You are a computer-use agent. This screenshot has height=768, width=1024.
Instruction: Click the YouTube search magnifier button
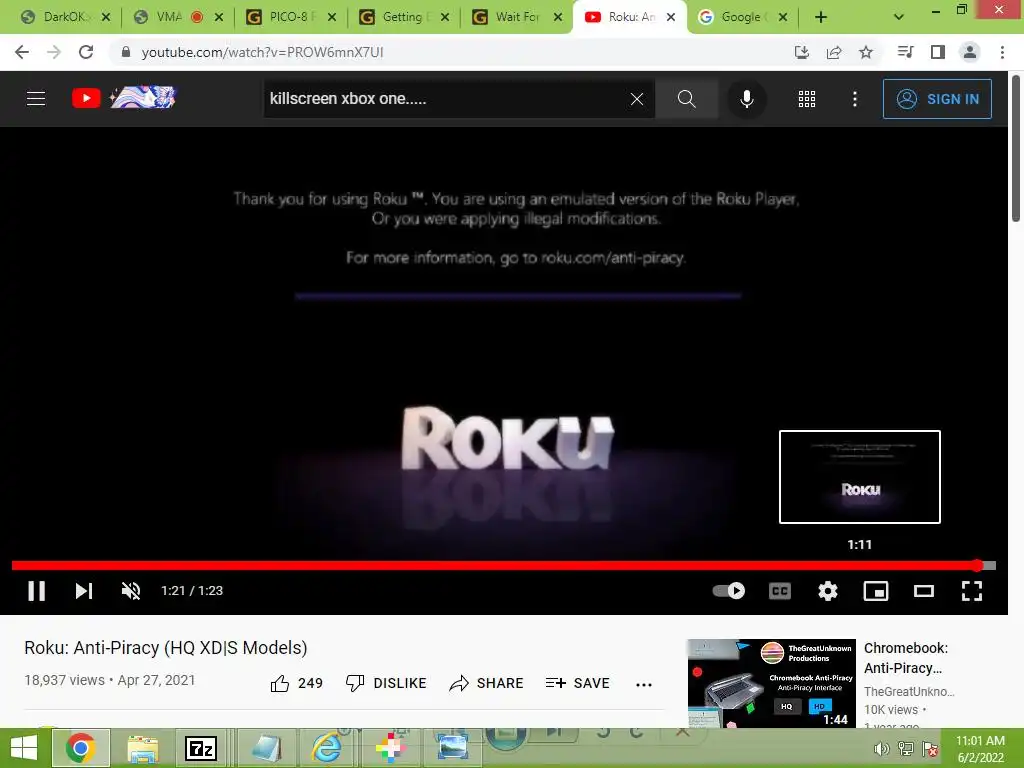[686, 99]
